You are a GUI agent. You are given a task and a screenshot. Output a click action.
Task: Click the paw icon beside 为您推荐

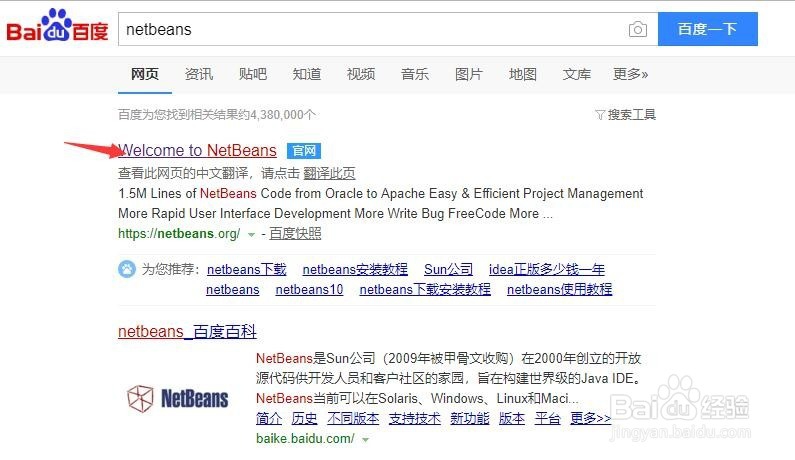click(127, 269)
